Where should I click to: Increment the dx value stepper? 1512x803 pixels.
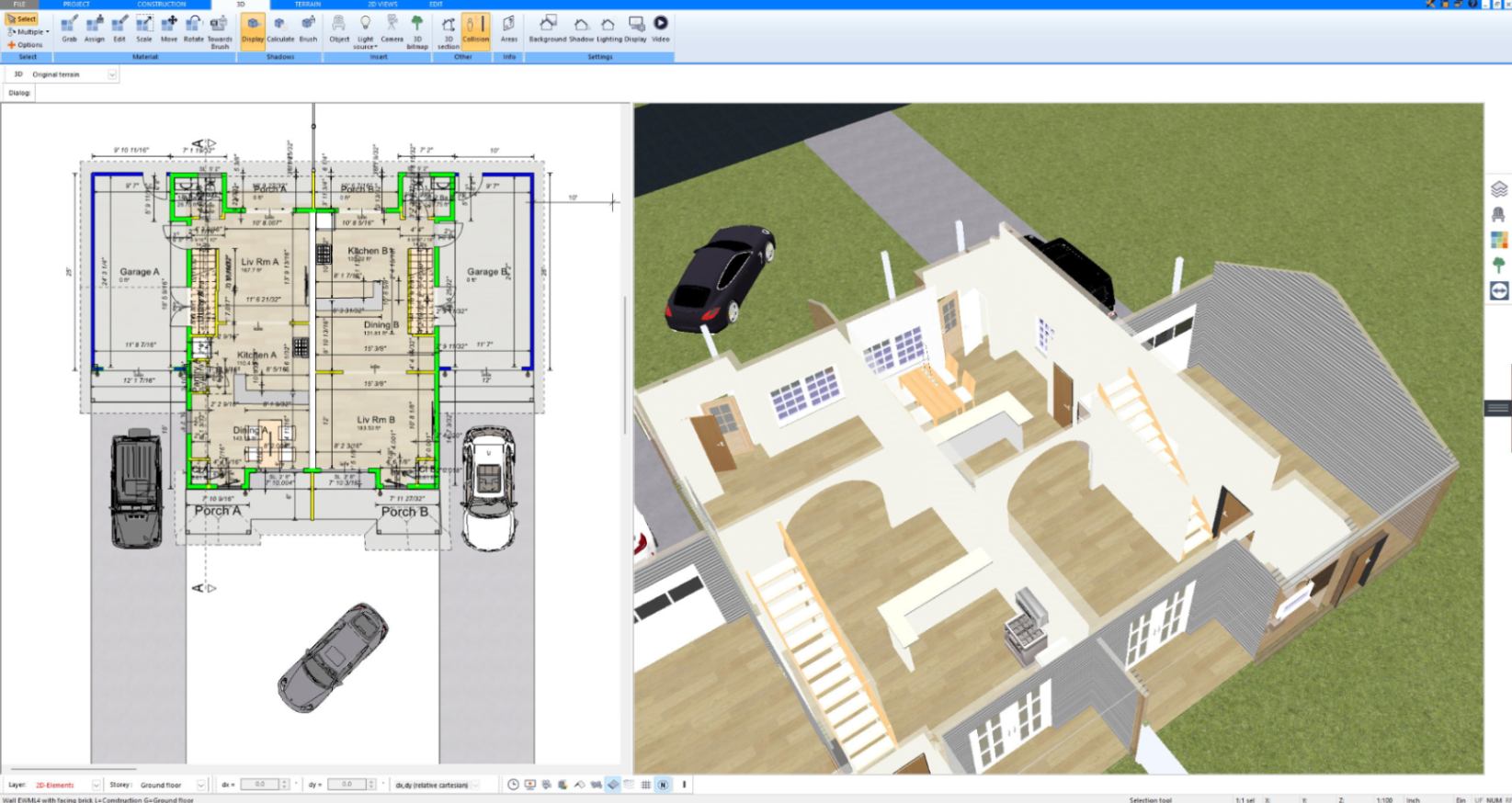click(x=284, y=782)
